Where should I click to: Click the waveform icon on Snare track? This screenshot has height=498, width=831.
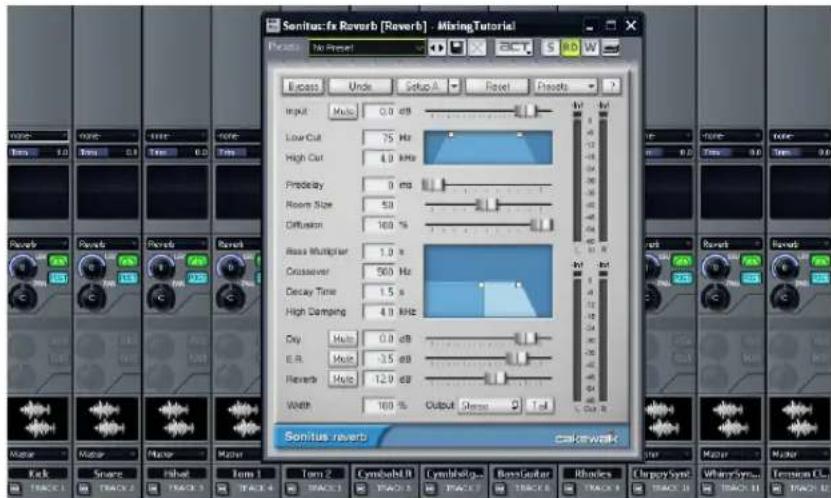pos(107,419)
